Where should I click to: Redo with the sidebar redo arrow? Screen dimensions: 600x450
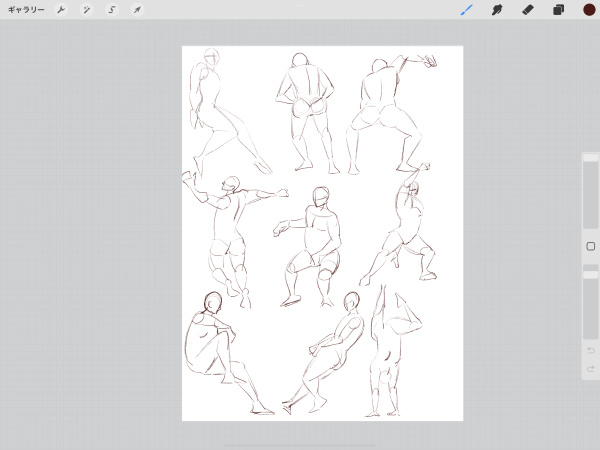(x=590, y=368)
